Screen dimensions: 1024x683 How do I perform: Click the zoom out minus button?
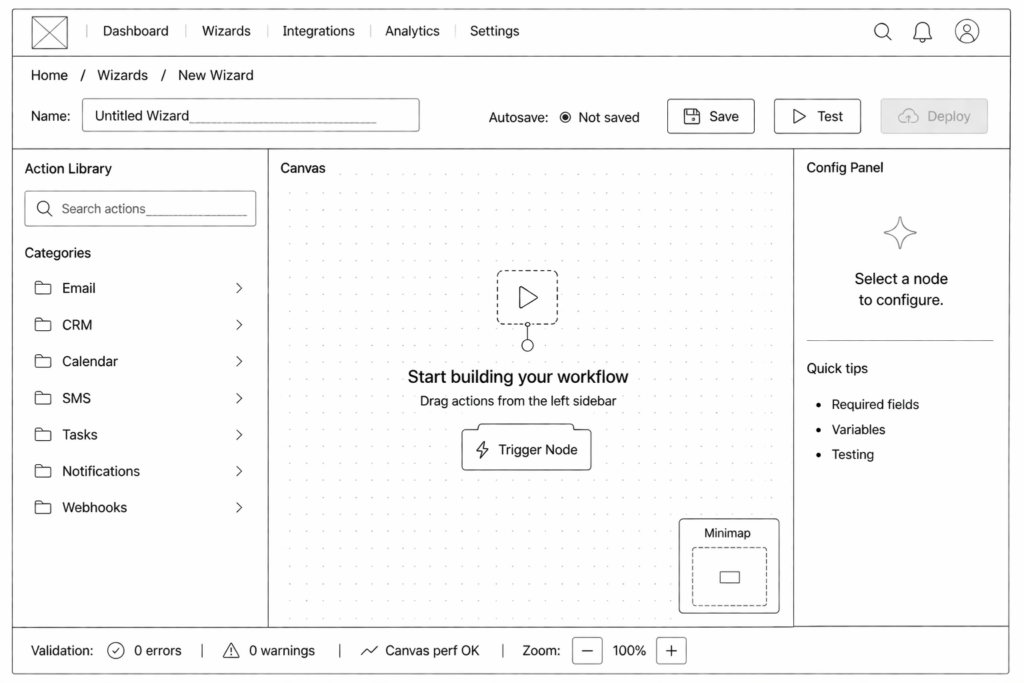click(587, 651)
